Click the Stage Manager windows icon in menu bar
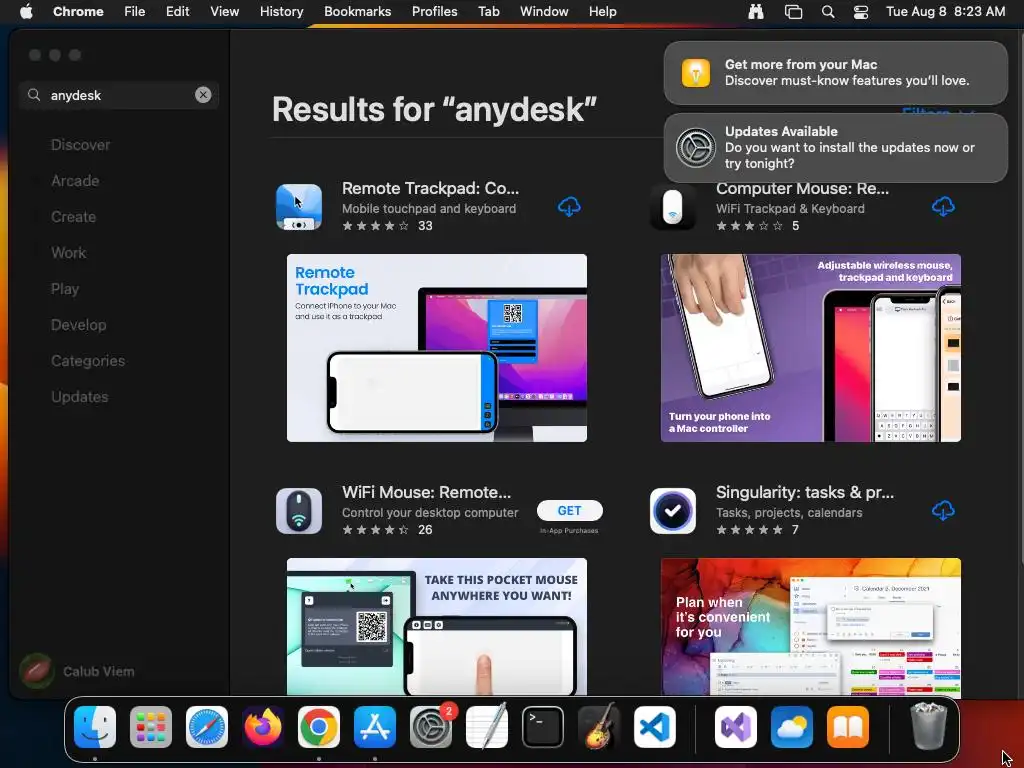Viewport: 1024px width, 768px height. 793,11
